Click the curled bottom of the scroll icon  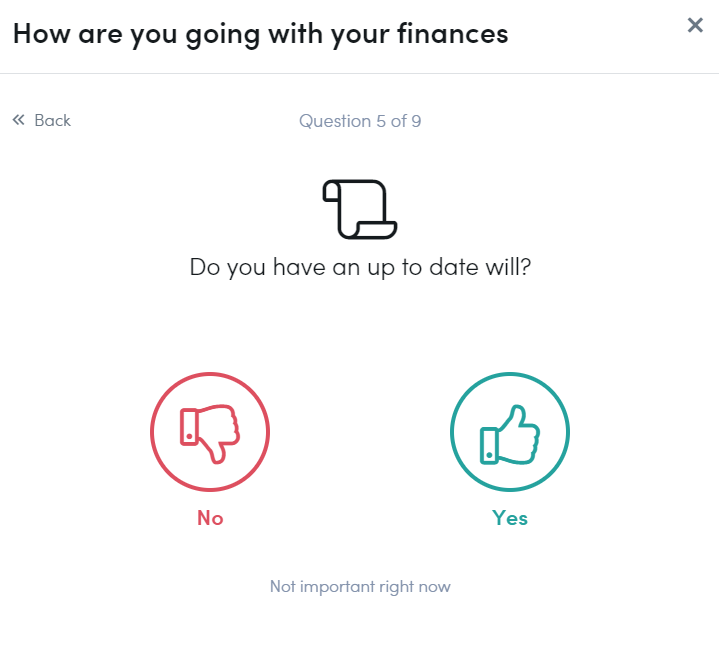374,229
